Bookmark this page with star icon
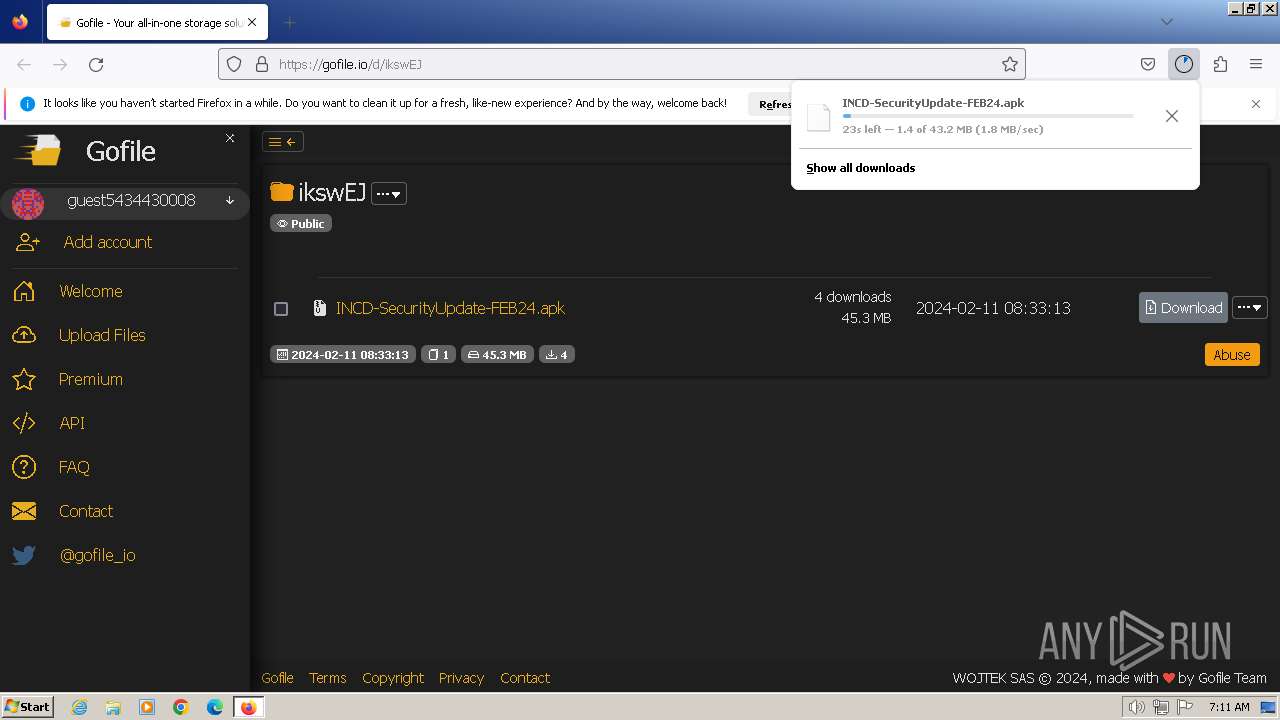 pos(1010,64)
